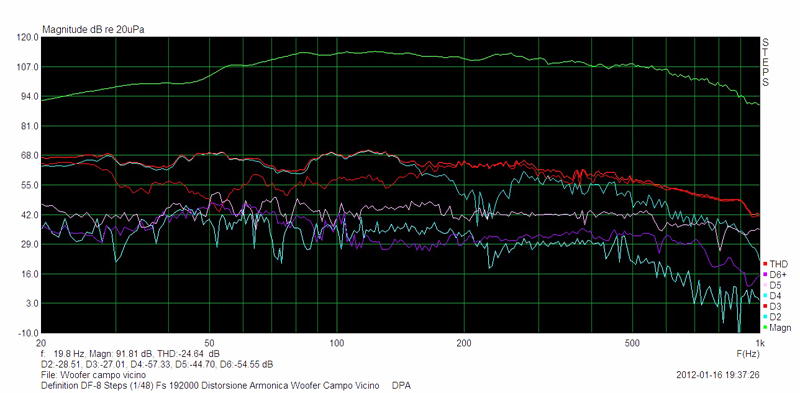Screen dimensions: 800x393
Task: Click the 2012-01-16 timestamp text
Action: (x=718, y=375)
